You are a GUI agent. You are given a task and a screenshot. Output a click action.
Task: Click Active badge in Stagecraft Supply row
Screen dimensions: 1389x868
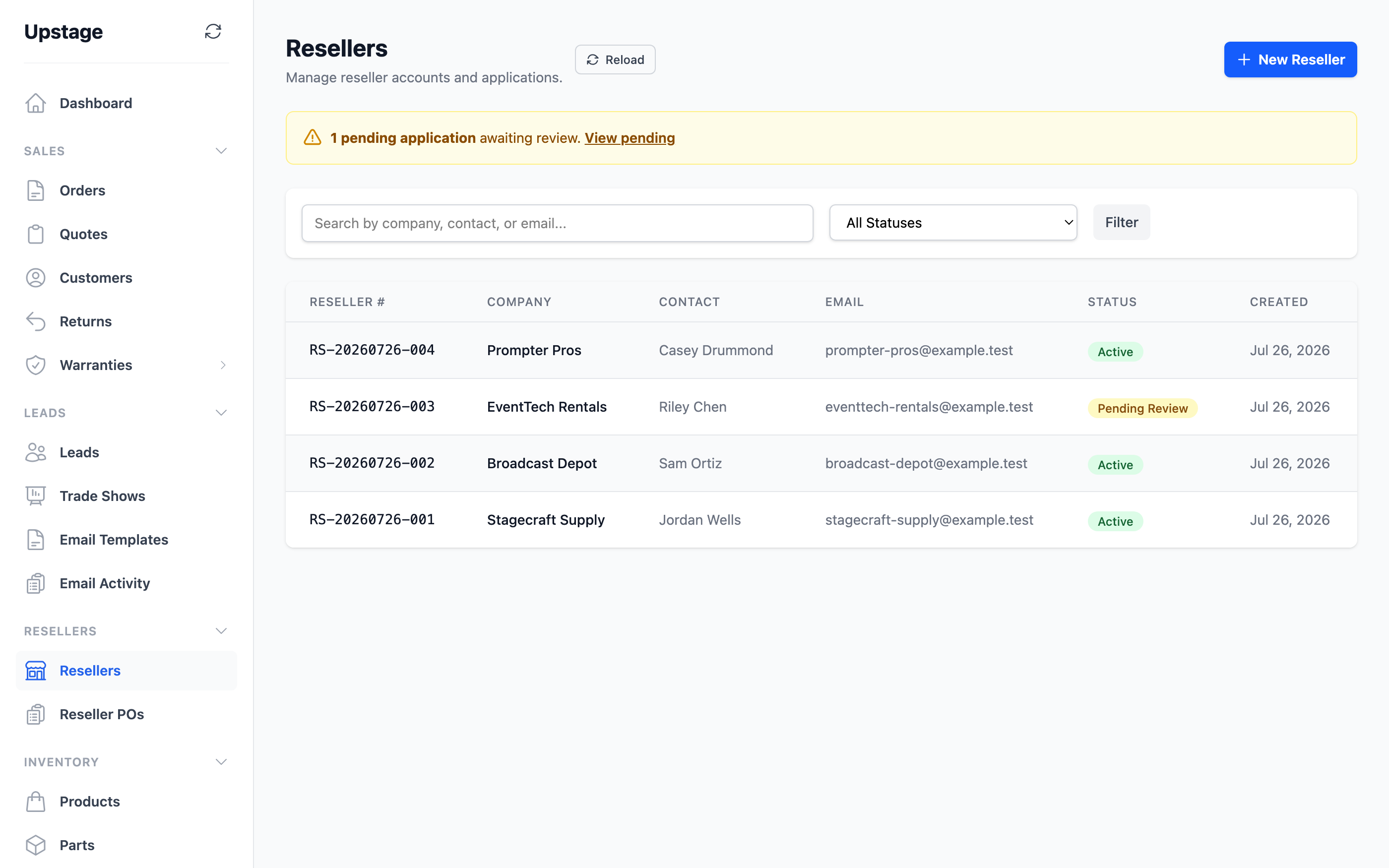[x=1115, y=521]
